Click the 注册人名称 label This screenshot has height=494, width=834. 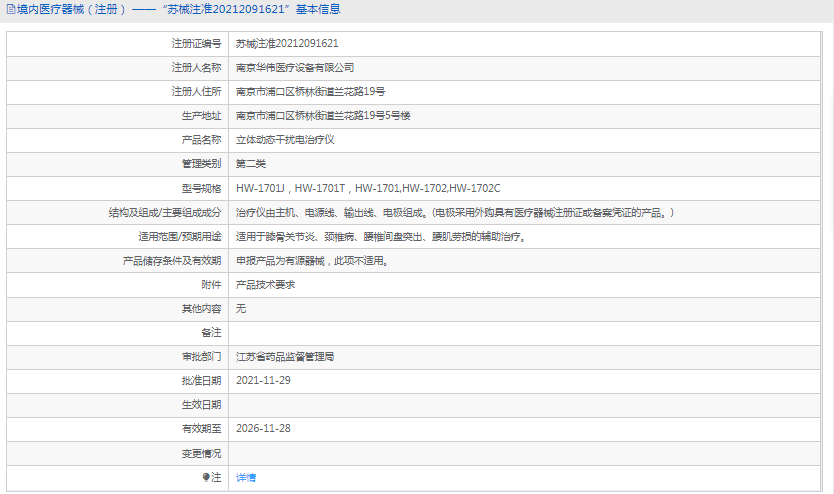[x=196, y=68]
